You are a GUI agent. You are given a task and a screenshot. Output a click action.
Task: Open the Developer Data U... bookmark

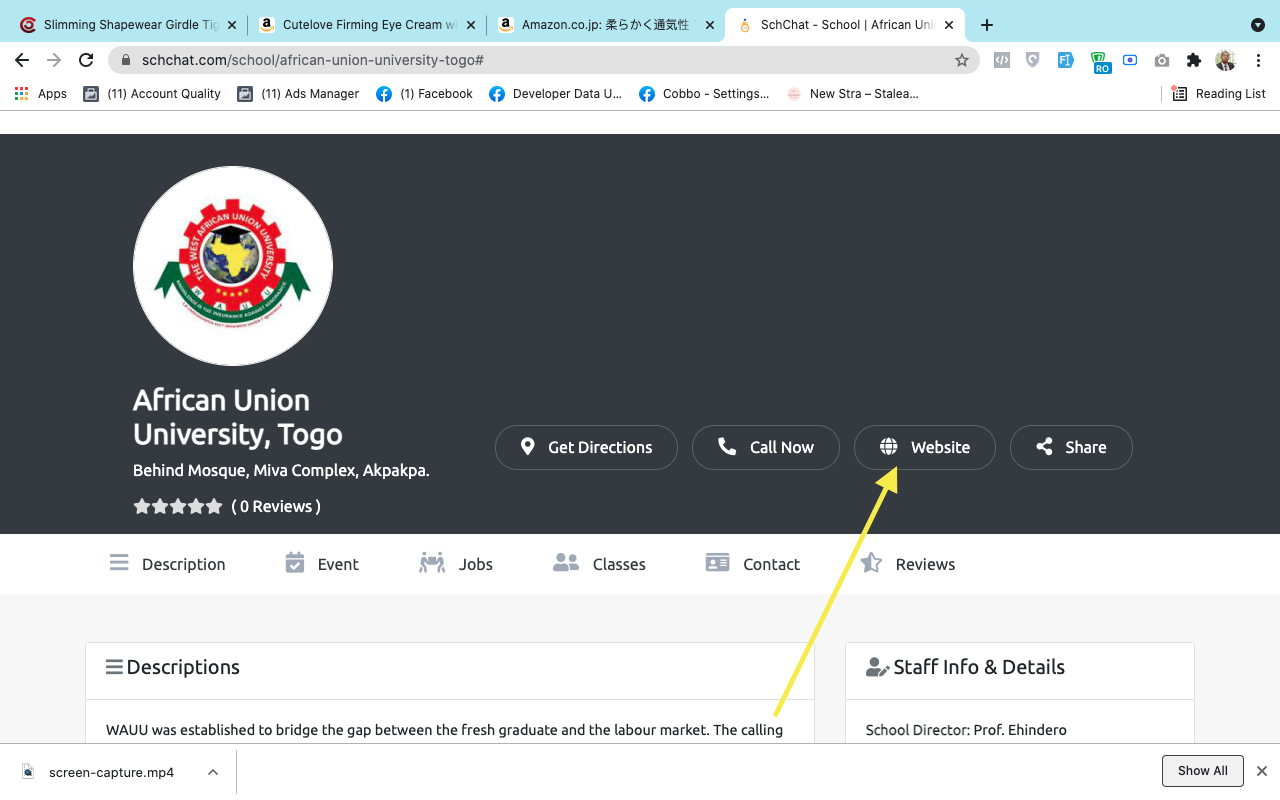pyautogui.click(x=555, y=94)
